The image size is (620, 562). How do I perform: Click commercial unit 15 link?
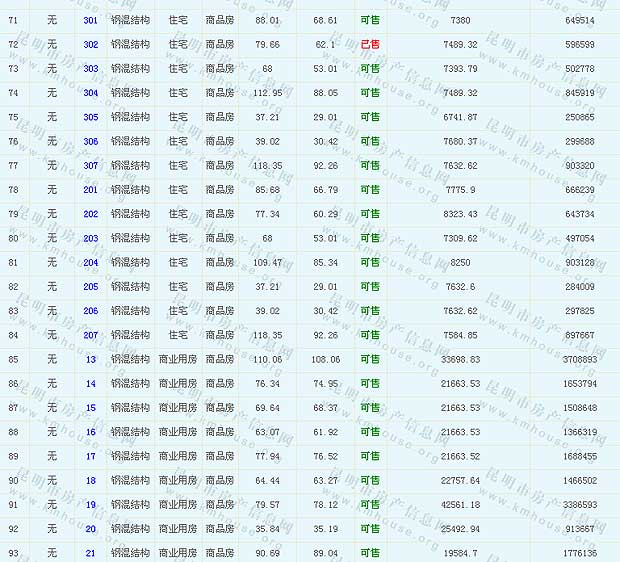tap(91, 408)
